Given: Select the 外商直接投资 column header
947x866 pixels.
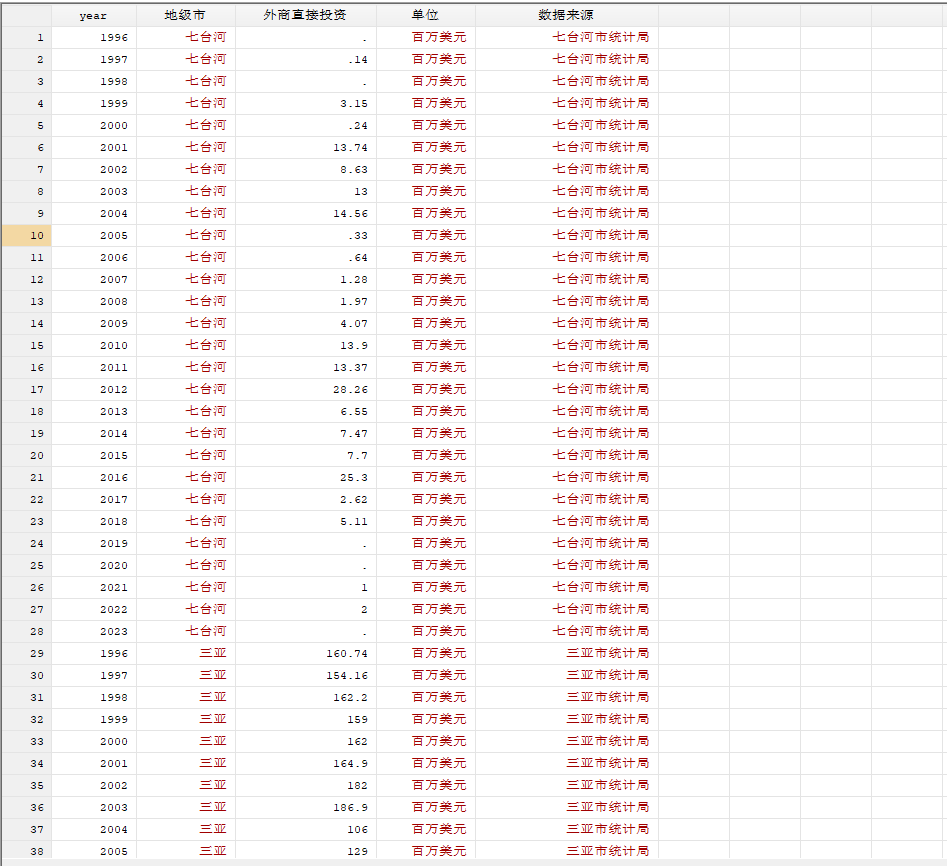Looking at the screenshot, I should tap(306, 16).
